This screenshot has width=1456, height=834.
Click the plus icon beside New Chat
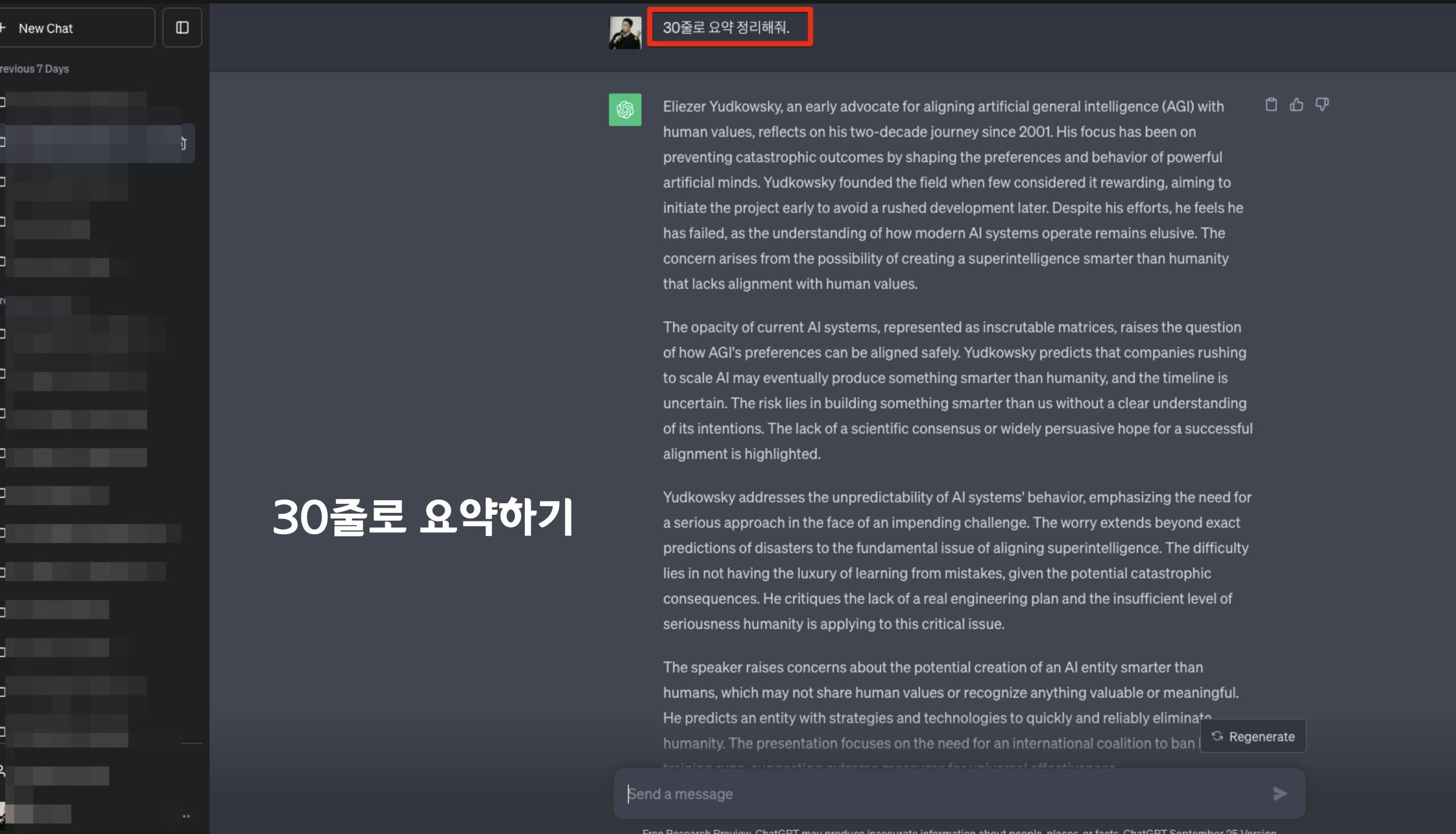click(2, 27)
